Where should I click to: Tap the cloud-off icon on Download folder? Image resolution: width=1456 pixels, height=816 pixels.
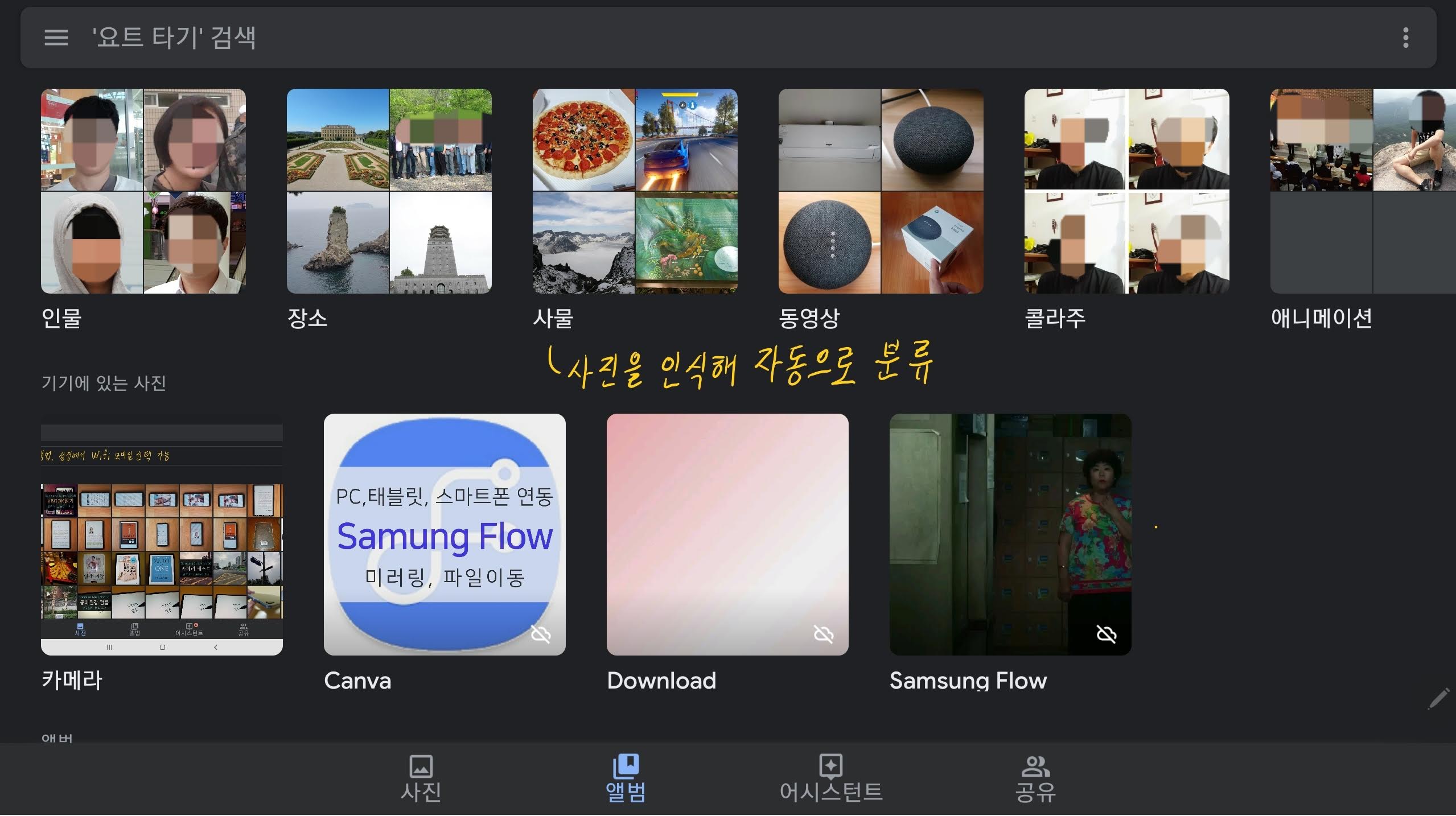[x=823, y=633]
